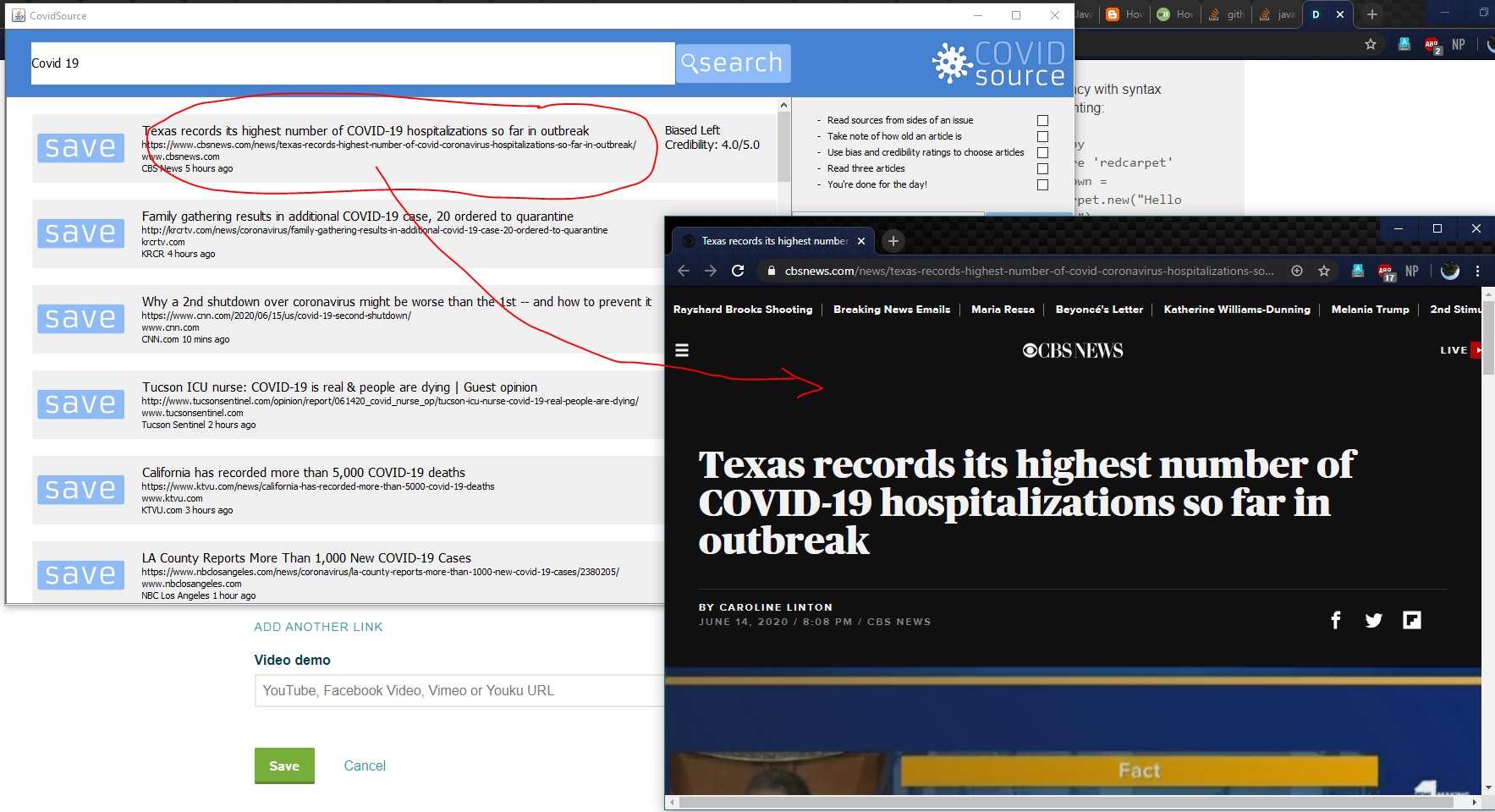Share the CBS article on Twitter
The height and width of the screenshot is (812, 1495).
[1374, 620]
